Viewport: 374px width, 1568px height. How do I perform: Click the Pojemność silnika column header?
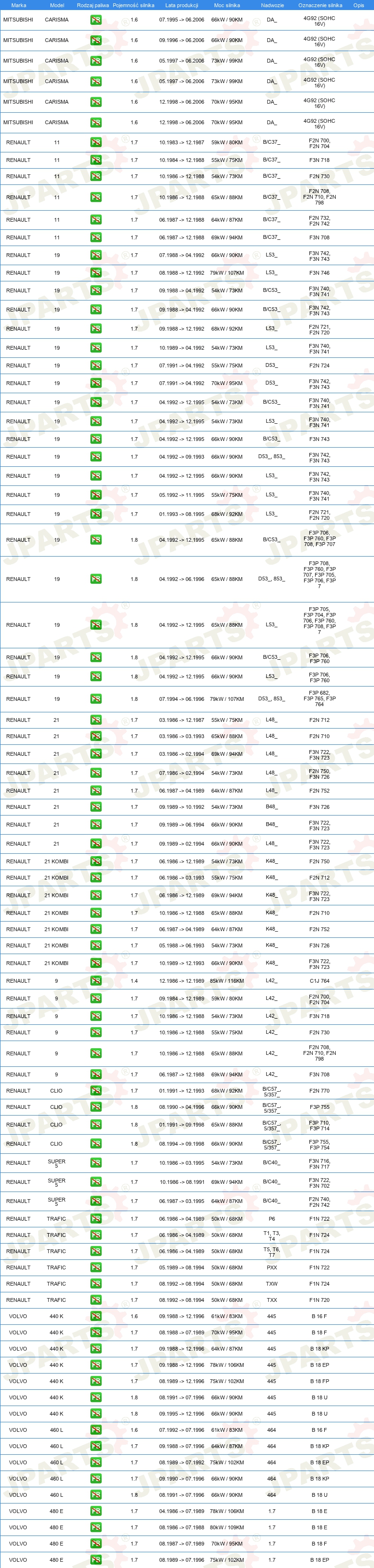[x=133, y=5]
